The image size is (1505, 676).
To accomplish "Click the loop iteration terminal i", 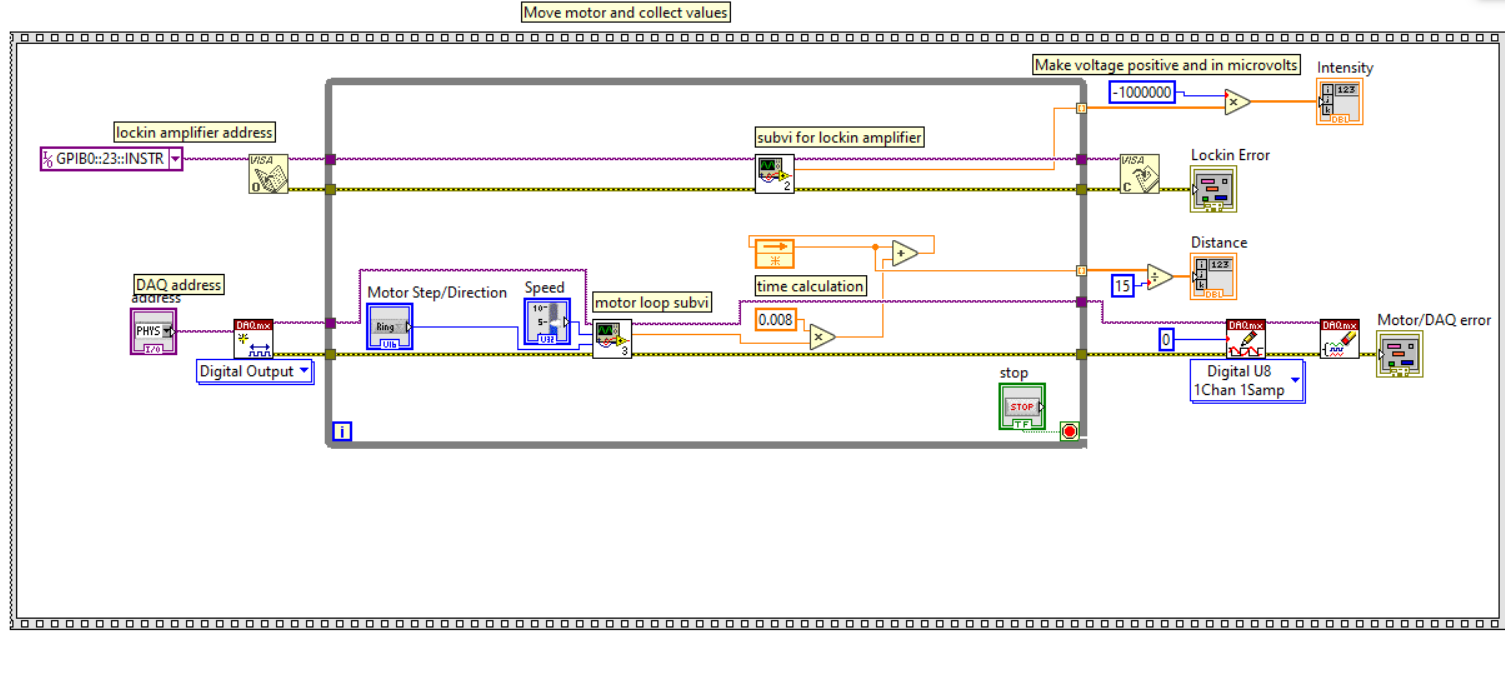I will tap(342, 432).
